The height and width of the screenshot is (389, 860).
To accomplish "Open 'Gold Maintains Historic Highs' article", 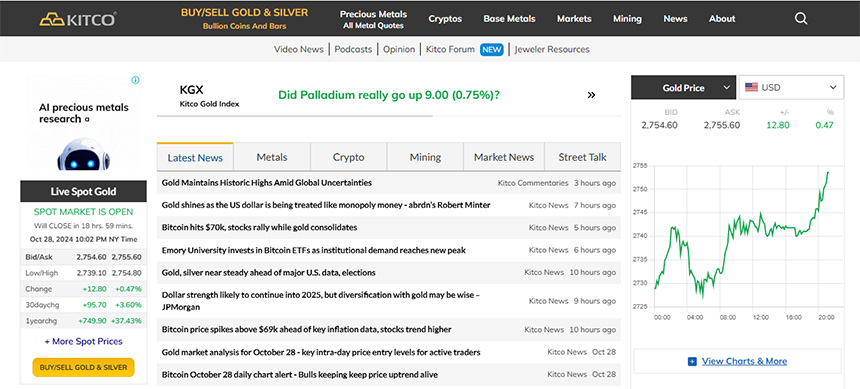I will 267,183.
